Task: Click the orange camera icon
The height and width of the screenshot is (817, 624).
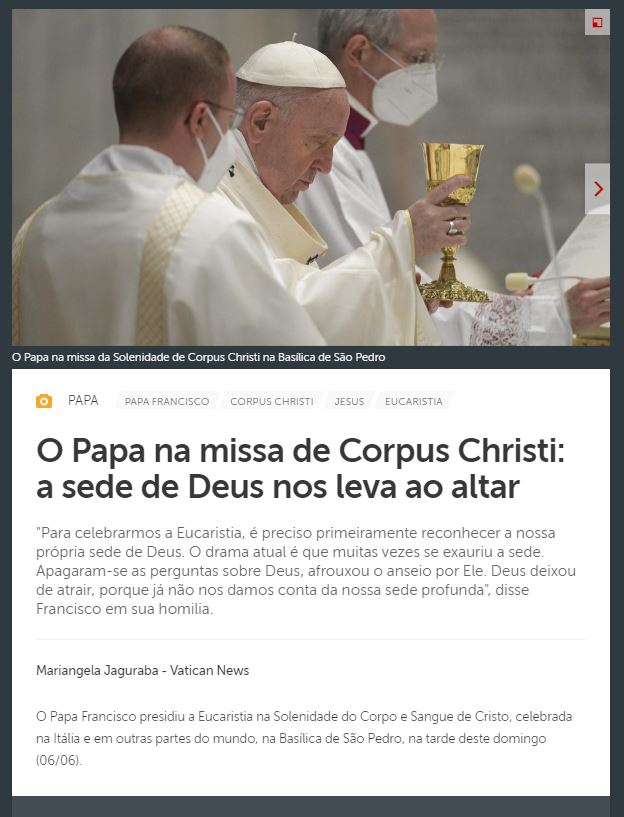Action: pyautogui.click(x=44, y=401)
